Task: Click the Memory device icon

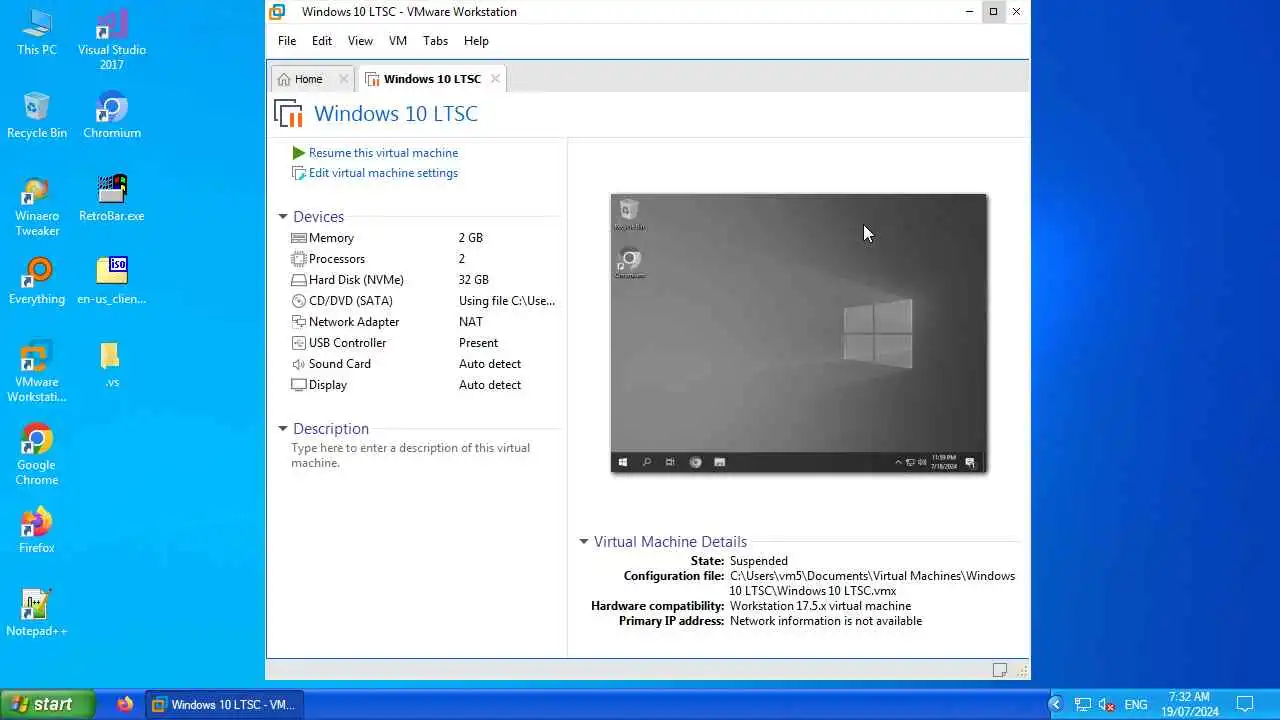Action: pos(299,238)
